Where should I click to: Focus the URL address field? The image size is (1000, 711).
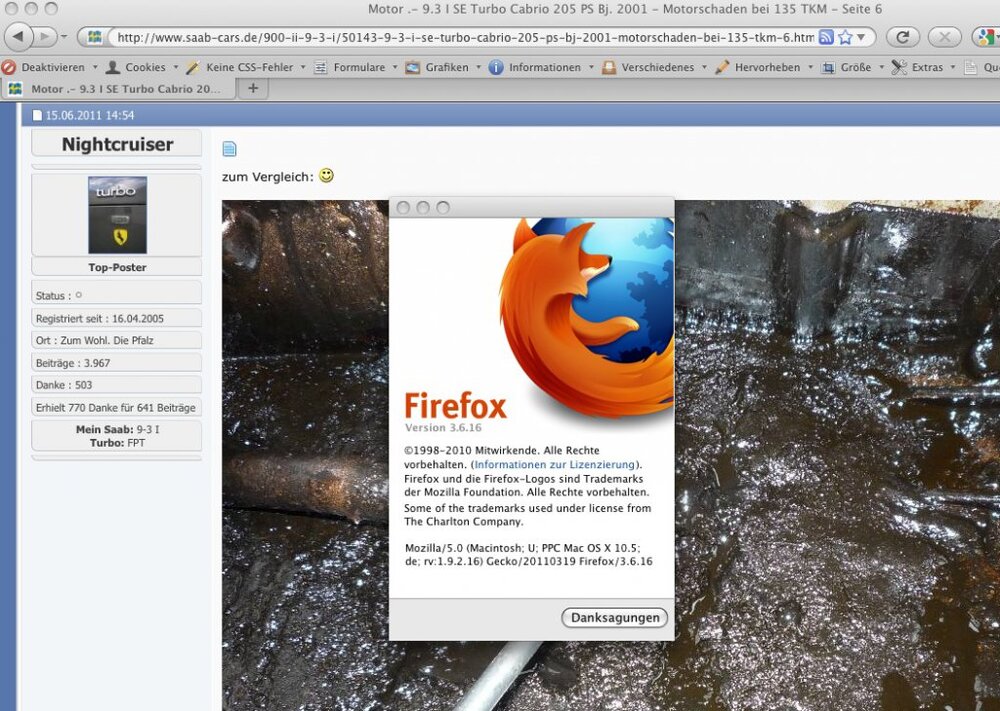[466, 37]
